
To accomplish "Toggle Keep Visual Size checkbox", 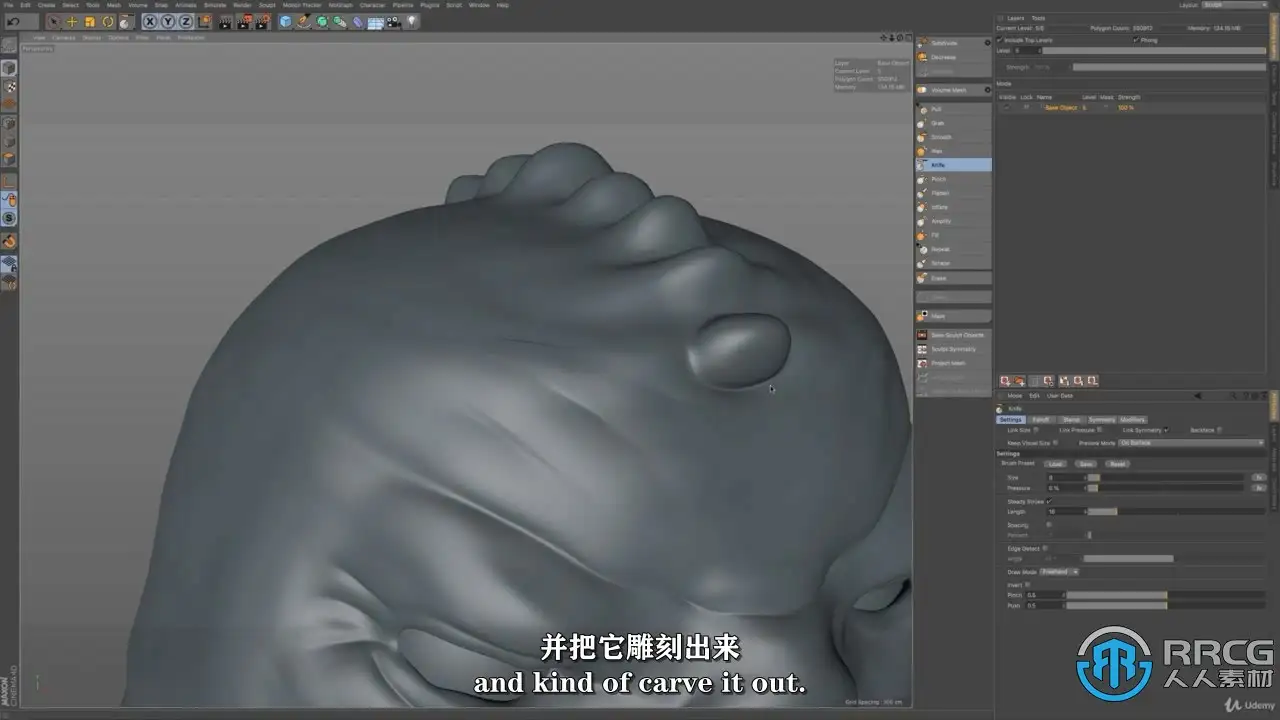I will tap(1056, 442).
